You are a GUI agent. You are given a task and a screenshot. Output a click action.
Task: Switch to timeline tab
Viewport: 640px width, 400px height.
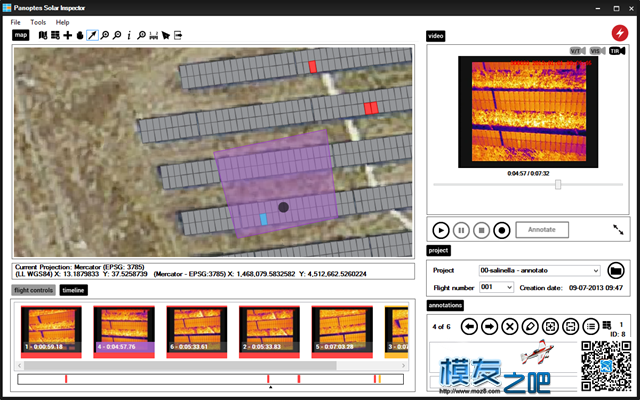[73, 290]
